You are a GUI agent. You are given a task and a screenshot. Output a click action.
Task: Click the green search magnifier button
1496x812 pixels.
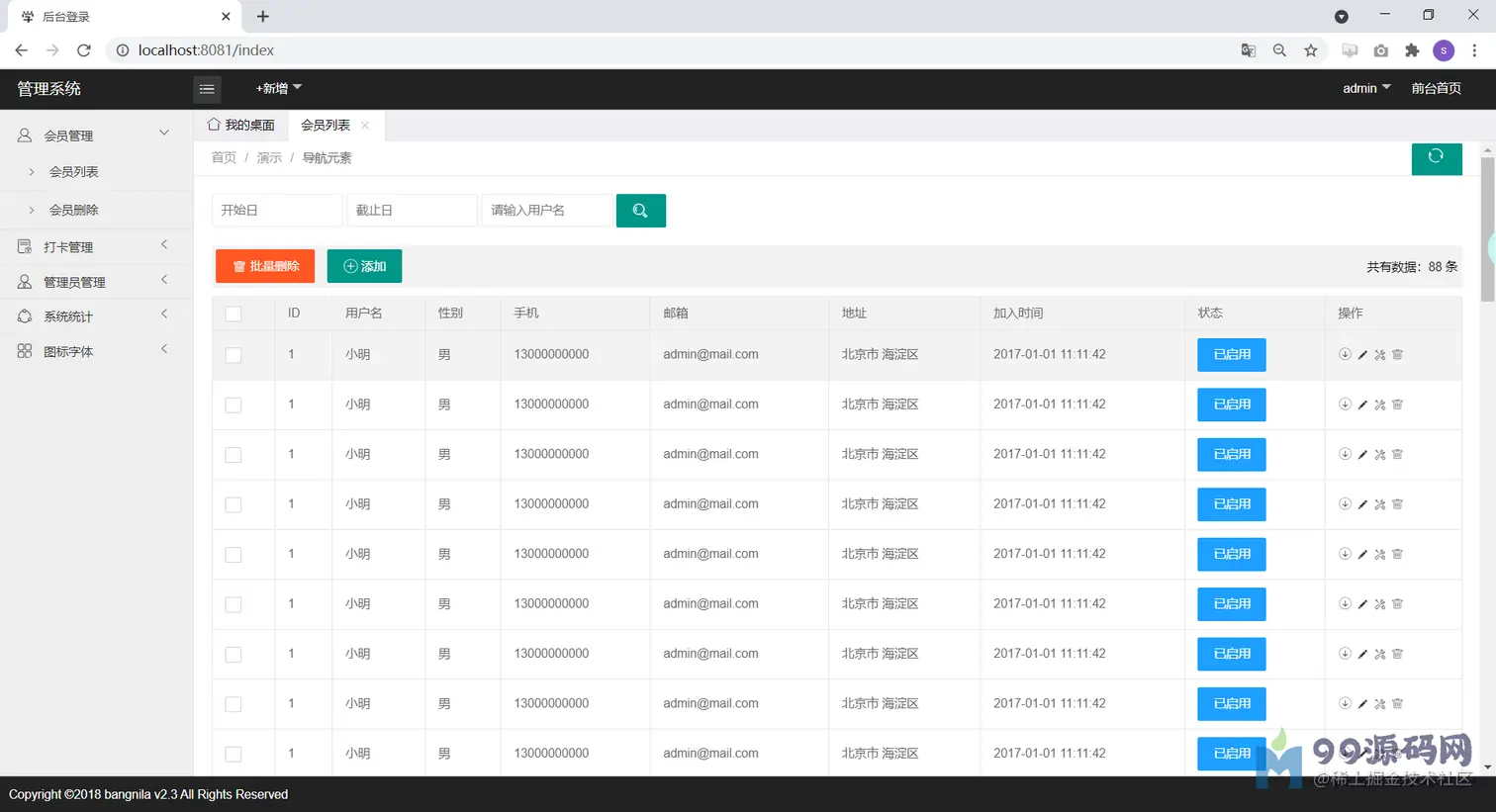tap(640, 211)
